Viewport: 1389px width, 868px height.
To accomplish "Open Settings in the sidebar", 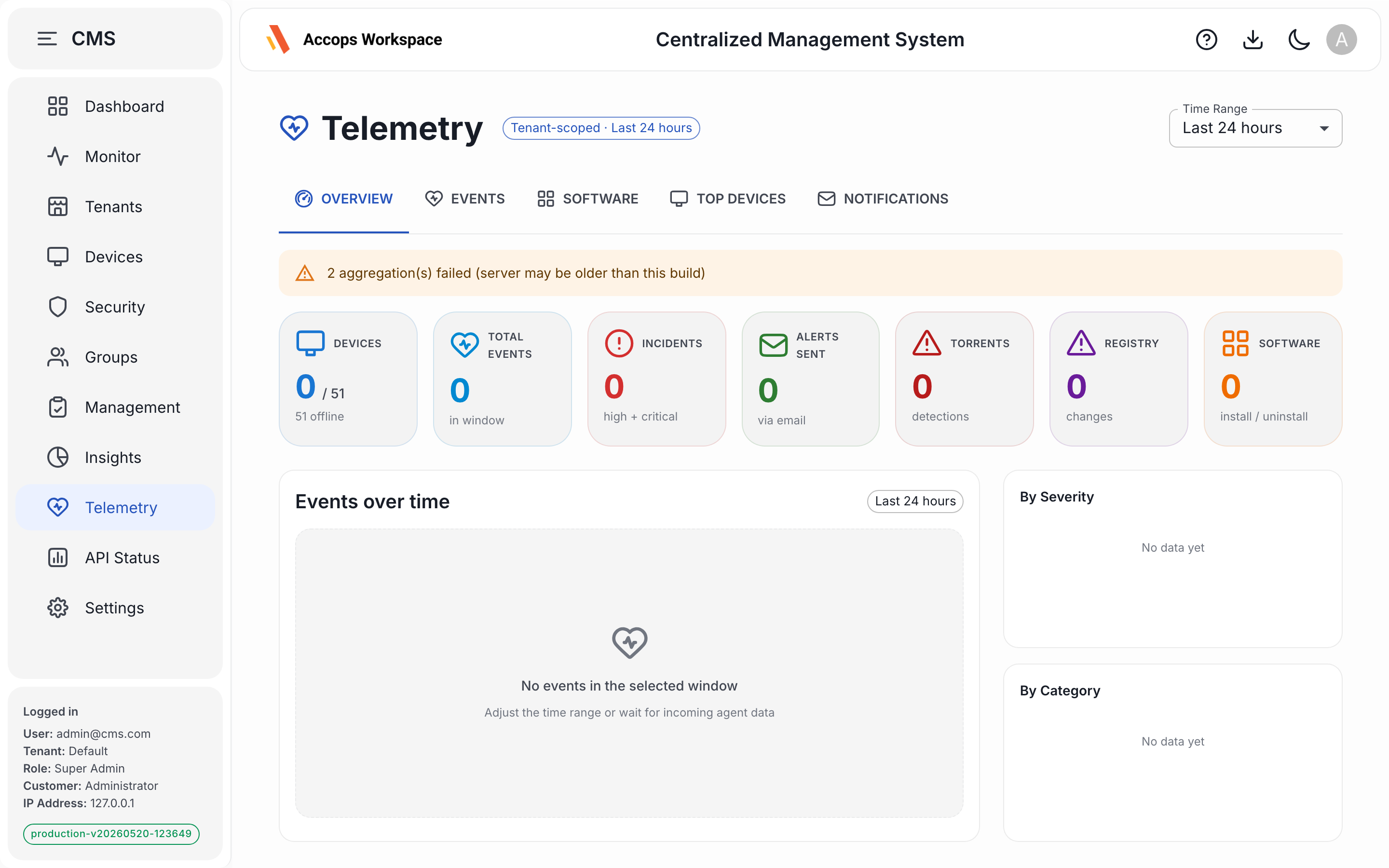I will pyautogui.click(x=115, y=608).
